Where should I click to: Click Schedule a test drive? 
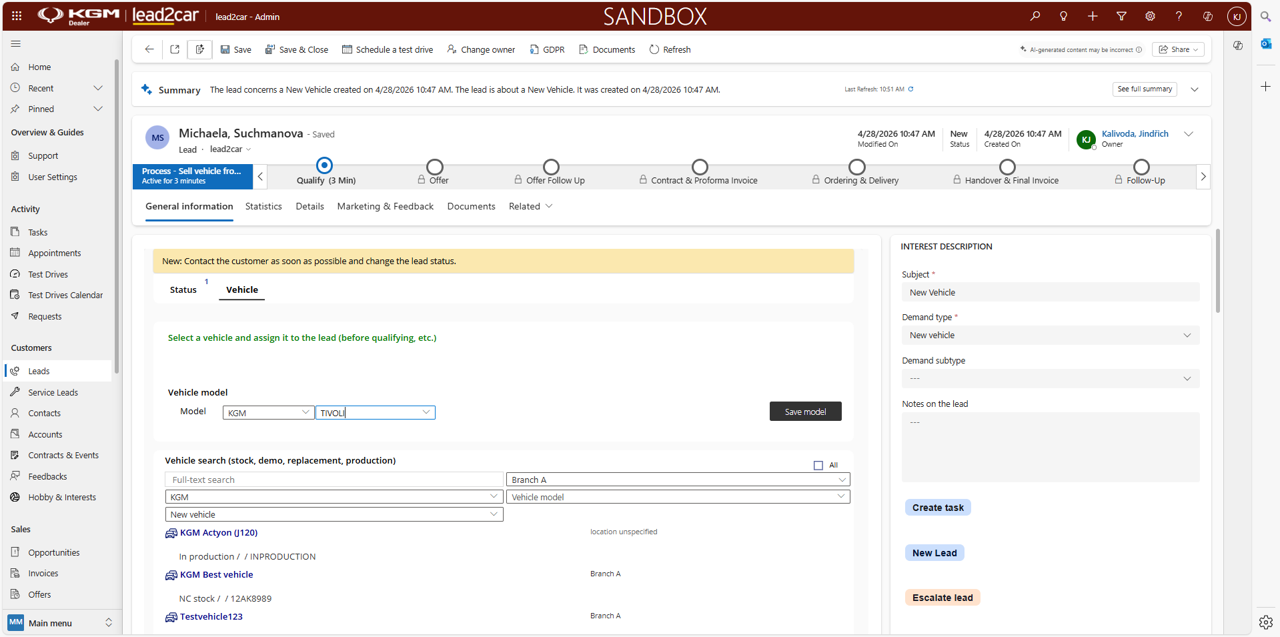point(387,49)
